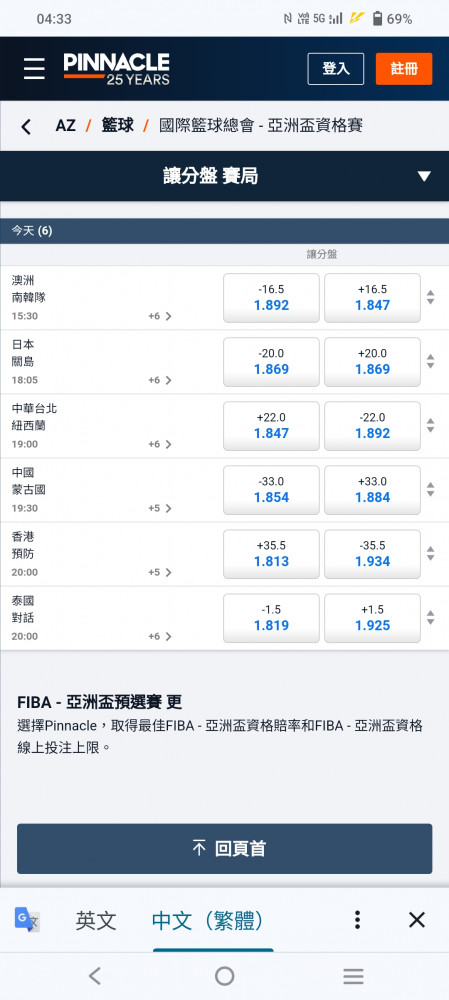Click the orange 註冊 register button
Viewport: 449px width, 1000px height.
(x=404, y=69)
